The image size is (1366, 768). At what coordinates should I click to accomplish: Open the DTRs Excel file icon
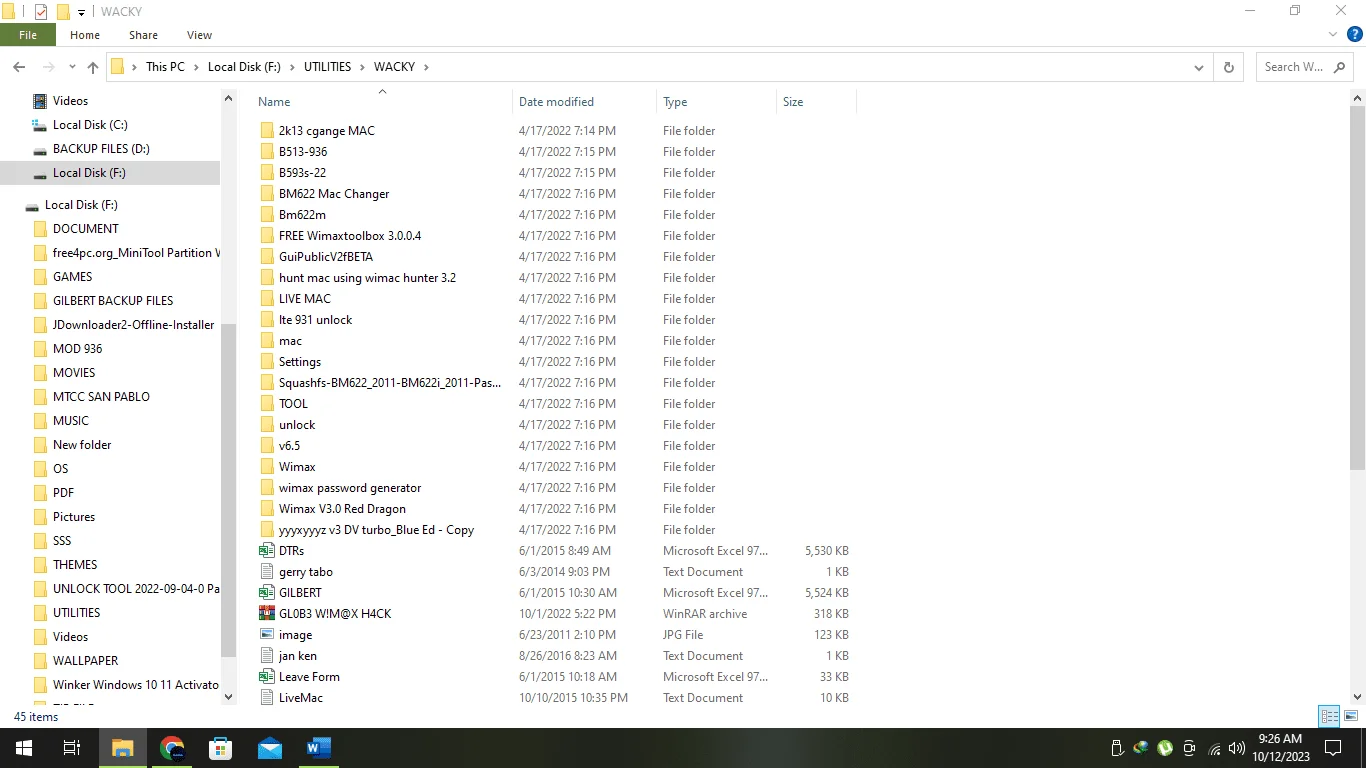[x=266, y=551]
